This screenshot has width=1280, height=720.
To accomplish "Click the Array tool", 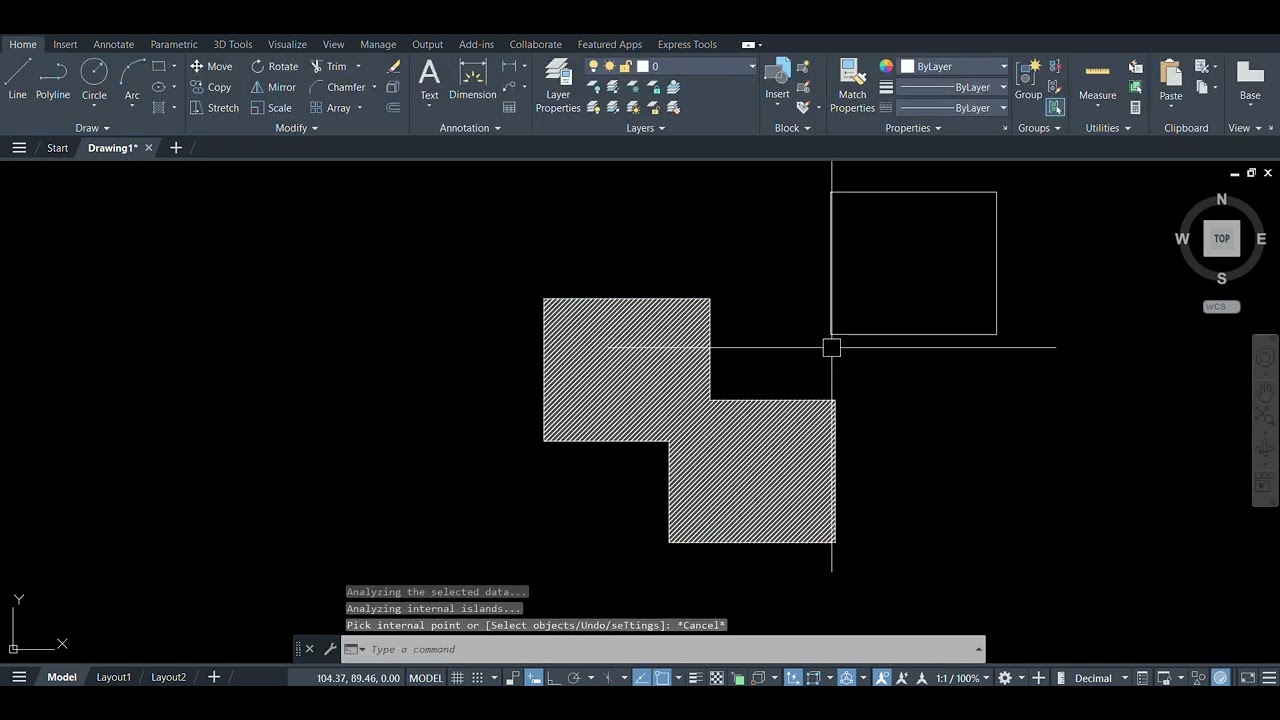I will (330, 108).
